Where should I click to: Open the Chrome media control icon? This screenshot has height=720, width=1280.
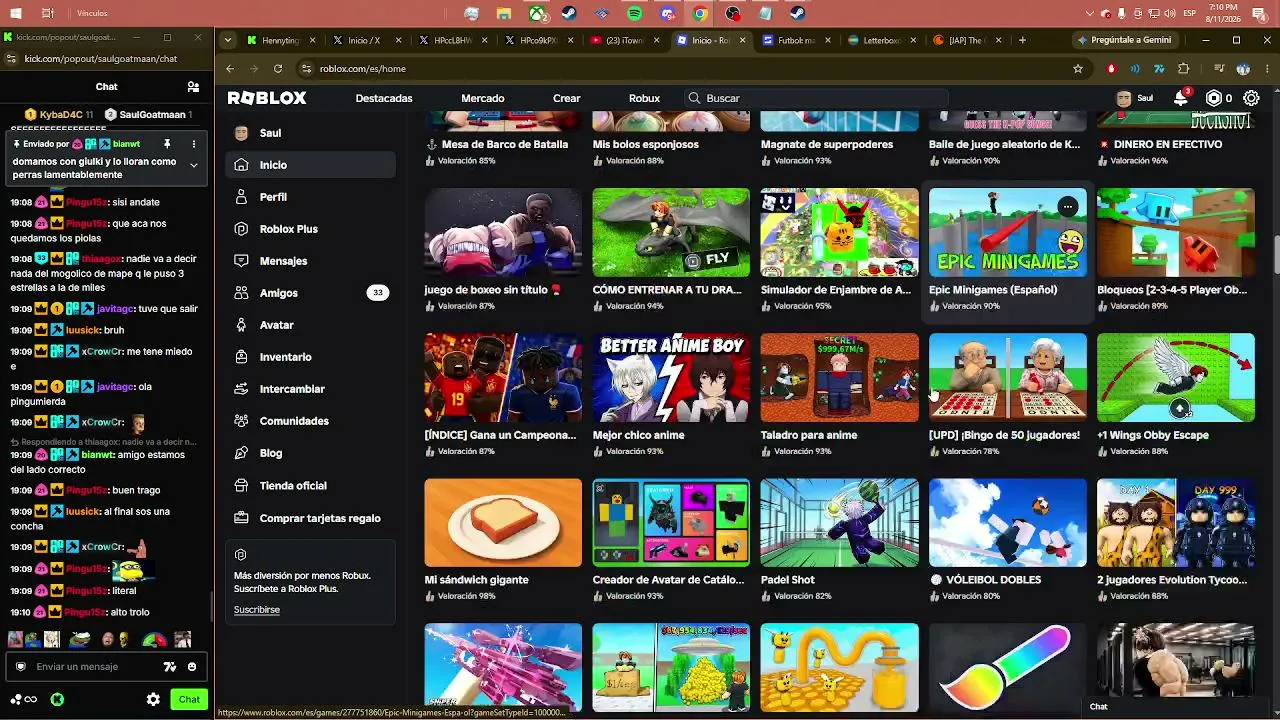[x=1217, y=69]
